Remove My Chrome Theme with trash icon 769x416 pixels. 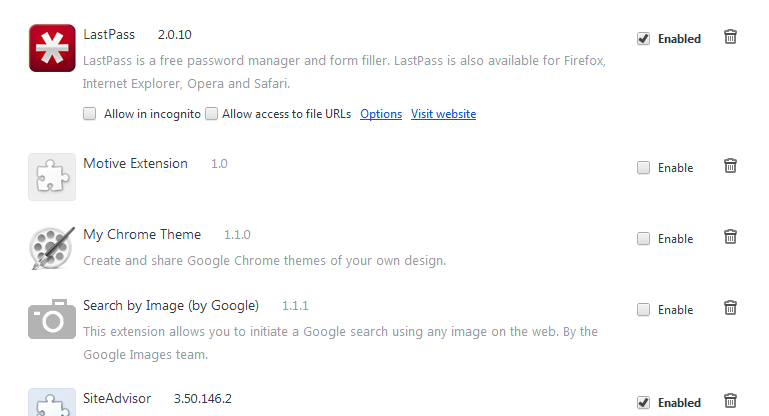point(730,237)
